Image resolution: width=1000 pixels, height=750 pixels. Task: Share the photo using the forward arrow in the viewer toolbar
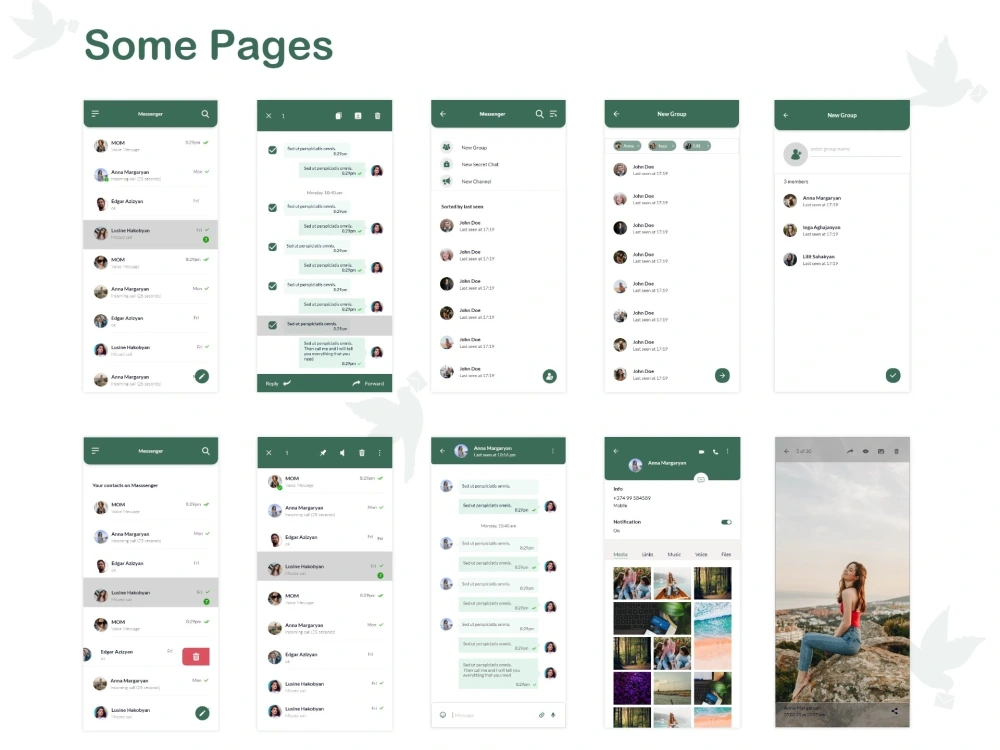(849, 451)
